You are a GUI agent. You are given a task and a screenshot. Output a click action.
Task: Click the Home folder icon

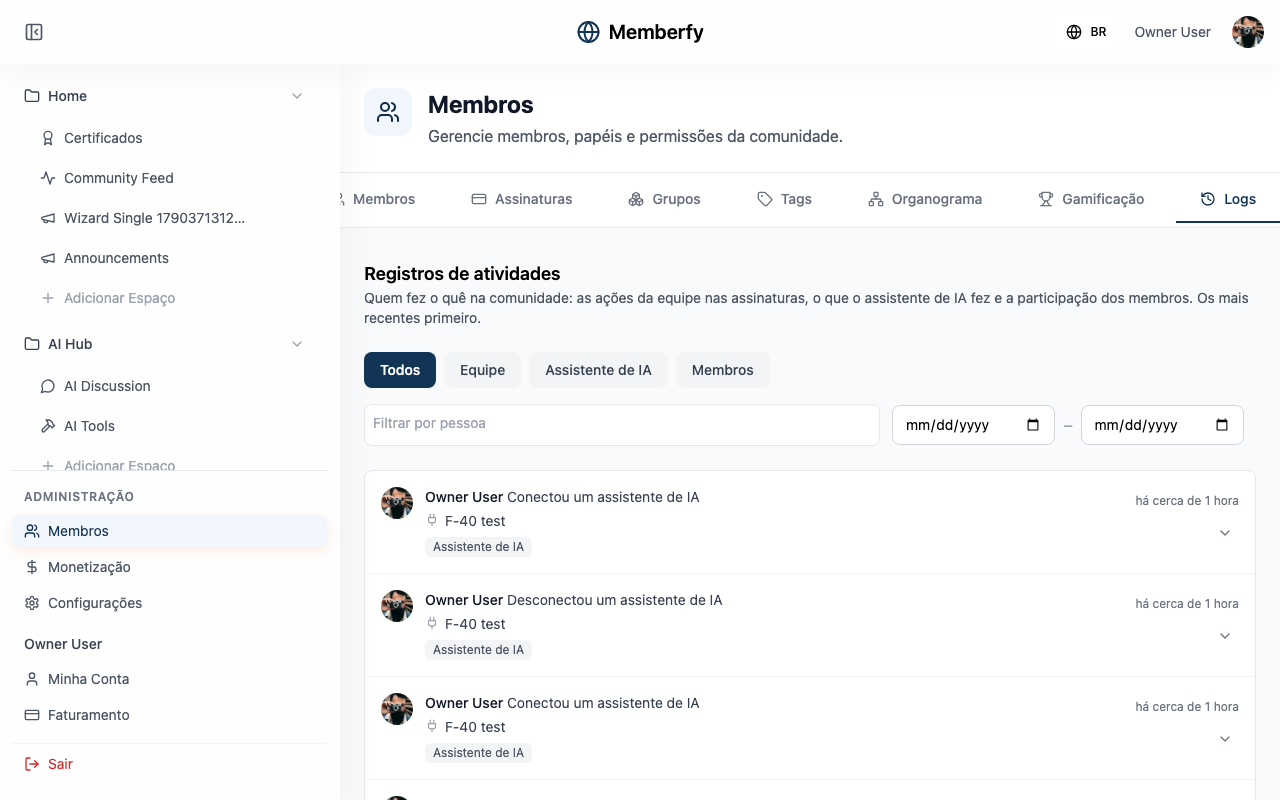pos(32,96)
